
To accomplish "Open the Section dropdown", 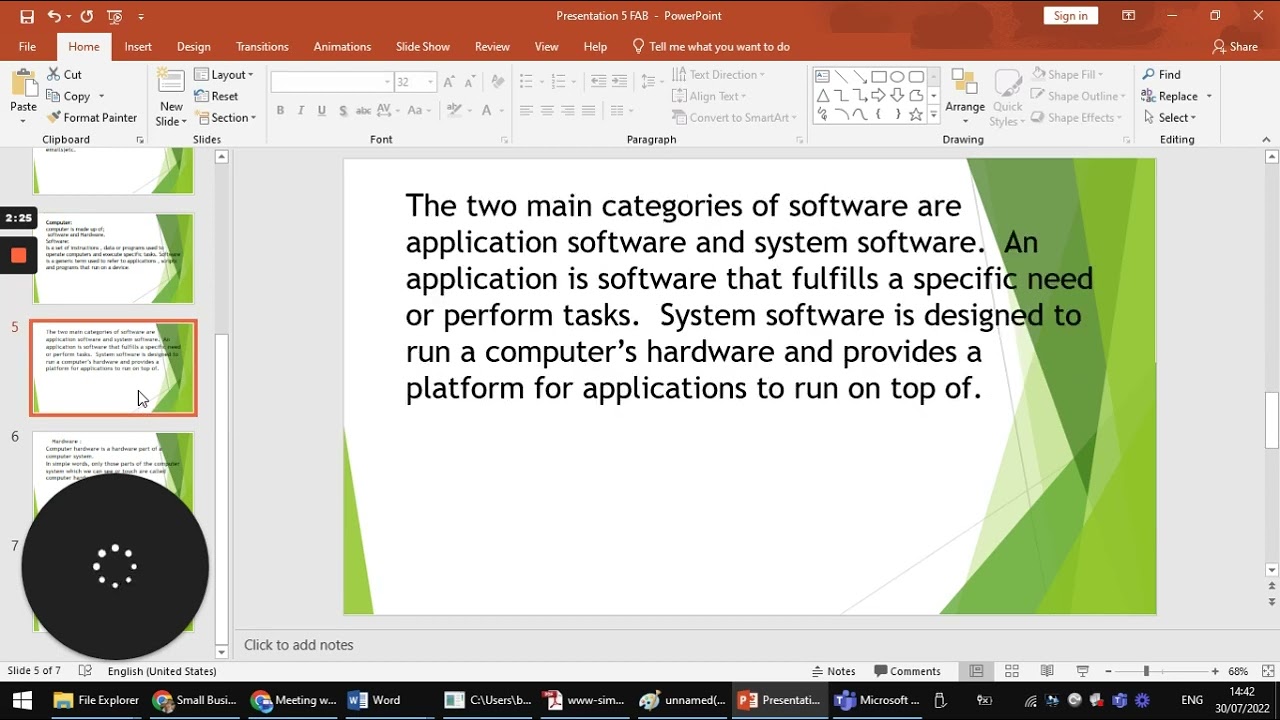I will [x=225, y=117].
